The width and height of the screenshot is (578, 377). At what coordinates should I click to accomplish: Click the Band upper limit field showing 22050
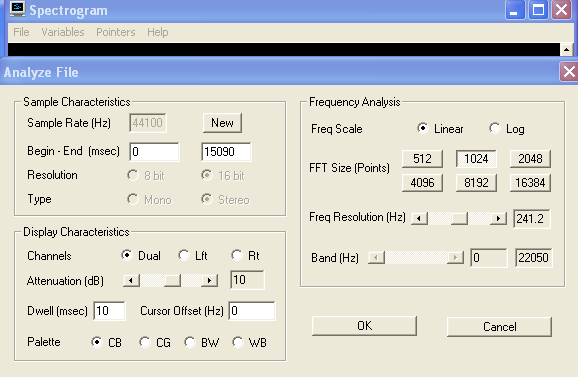coord(533,258)
